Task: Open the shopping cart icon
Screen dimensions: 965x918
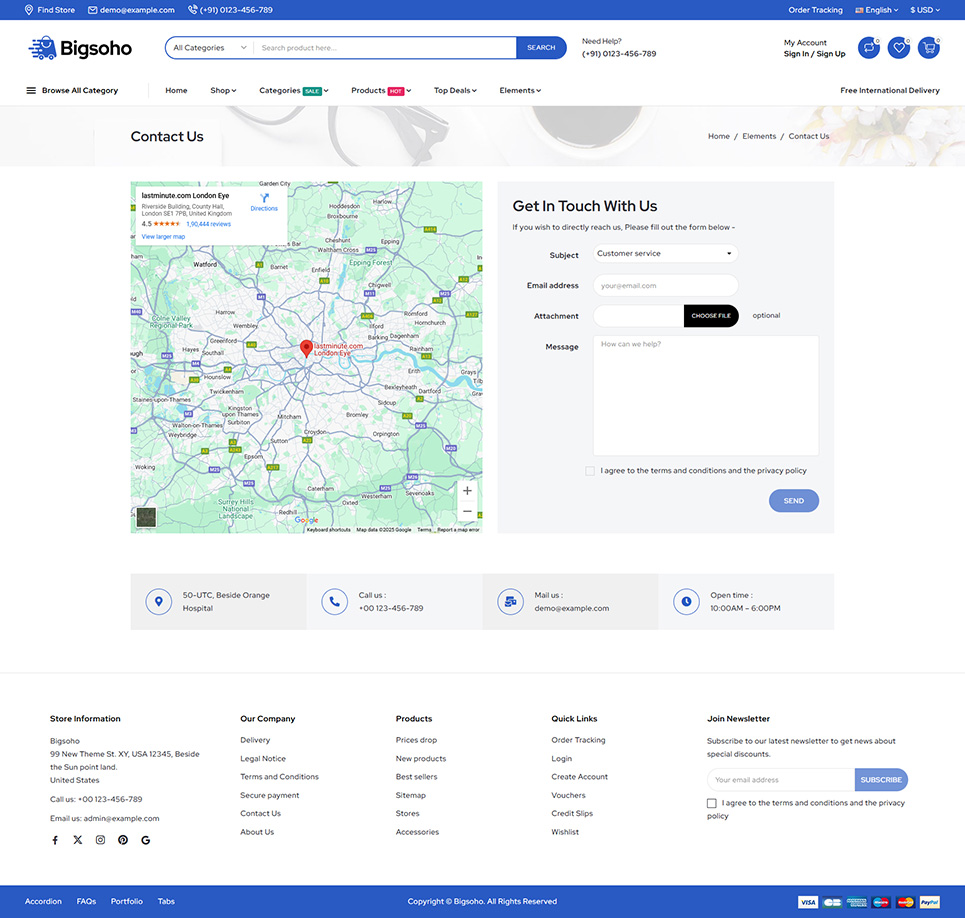Action: pyautogui.click(x=928, y=47)
